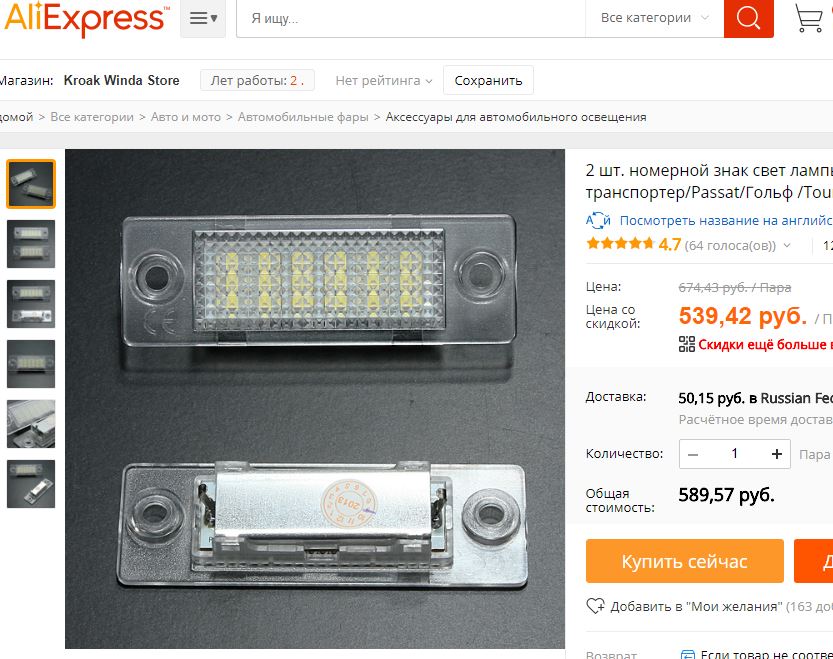833x659 pixels.
Task: Open Автомобильные фары breadcrumb
Action: [303, 117]
